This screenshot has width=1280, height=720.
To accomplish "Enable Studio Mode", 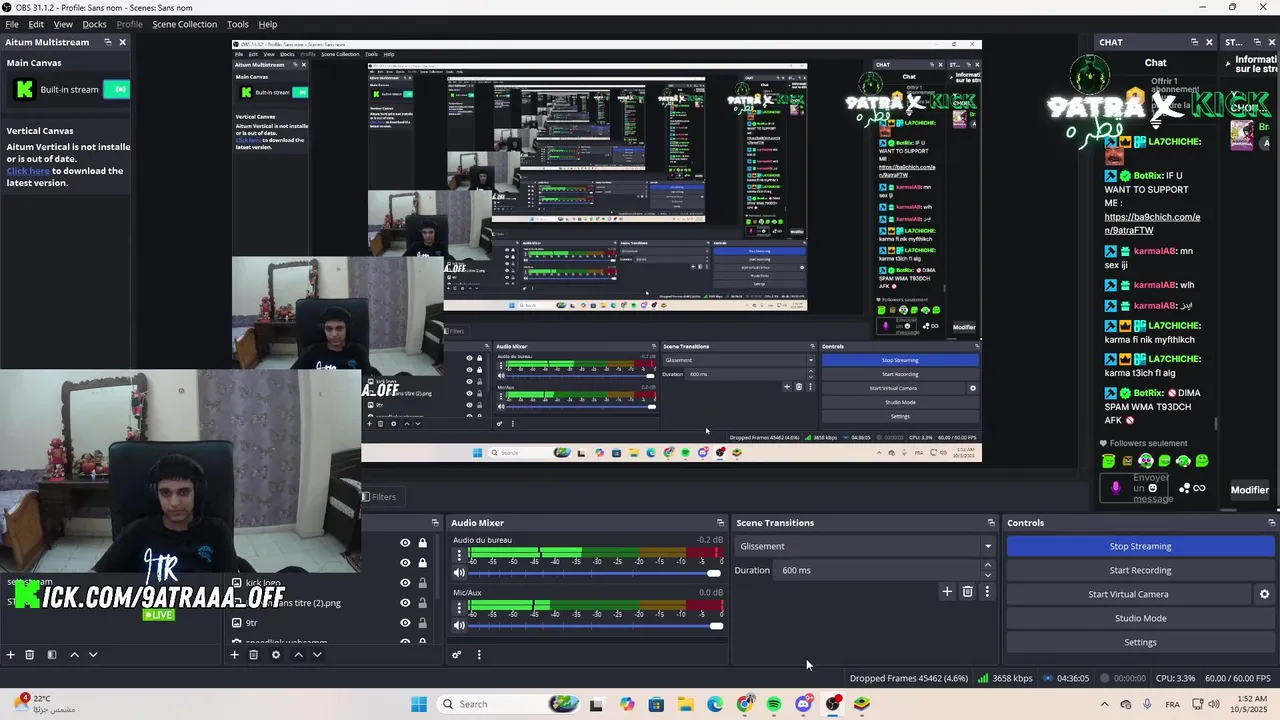I will 1140,618.
